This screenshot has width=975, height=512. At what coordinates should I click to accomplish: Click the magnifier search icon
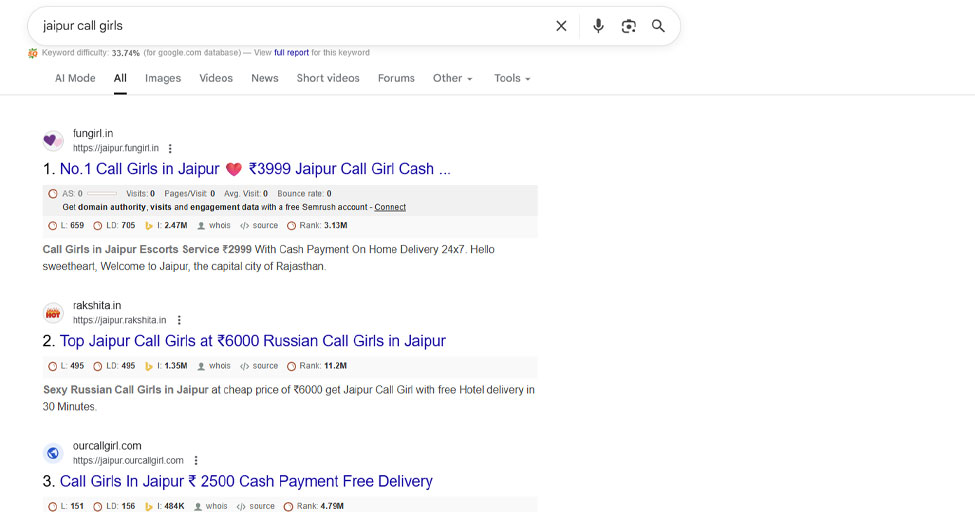tap(658, 26)
